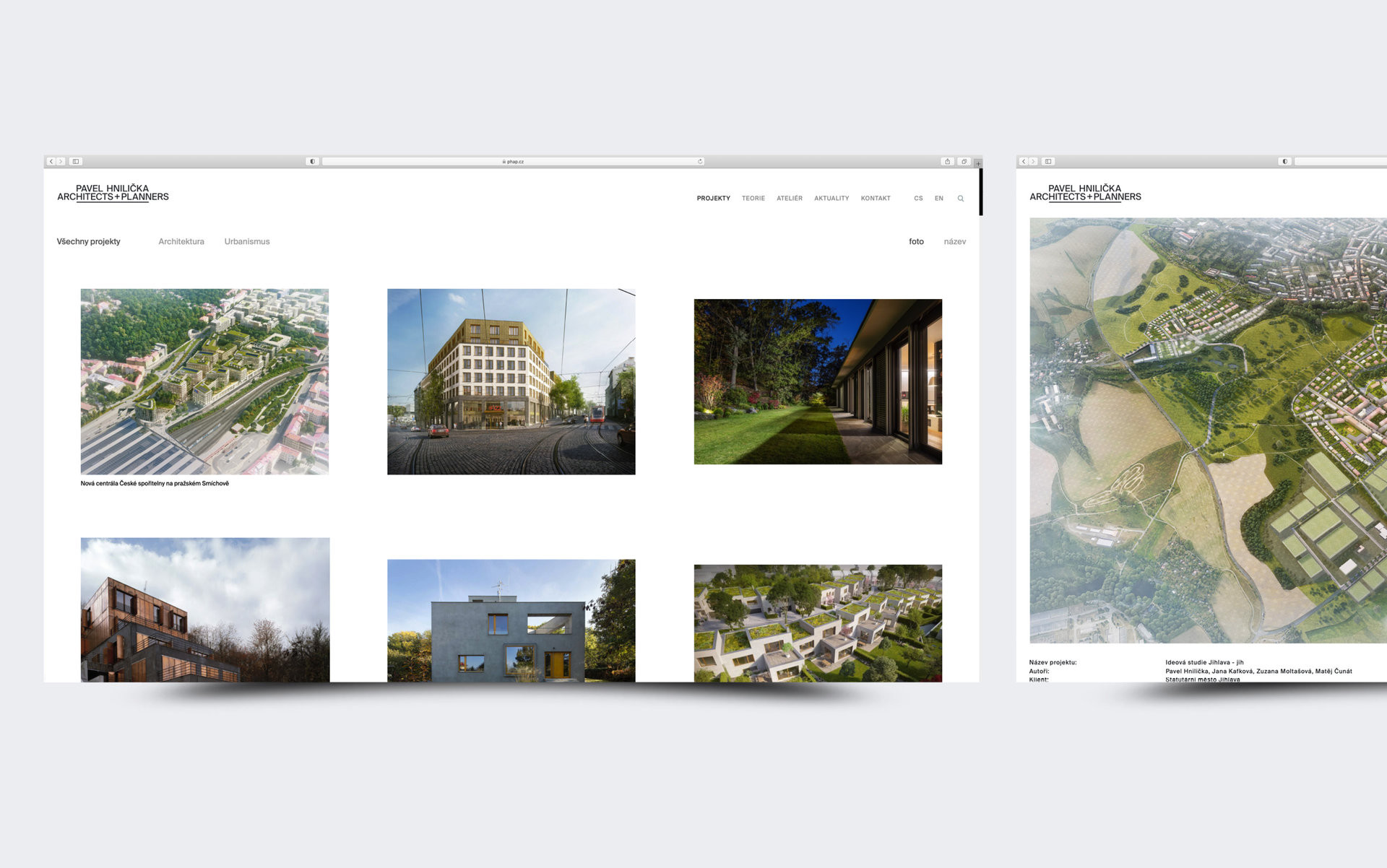The height and width of the screenshot is (868, 1387).
Task: Open the TEORIE menu item
Action: (753, 199)
